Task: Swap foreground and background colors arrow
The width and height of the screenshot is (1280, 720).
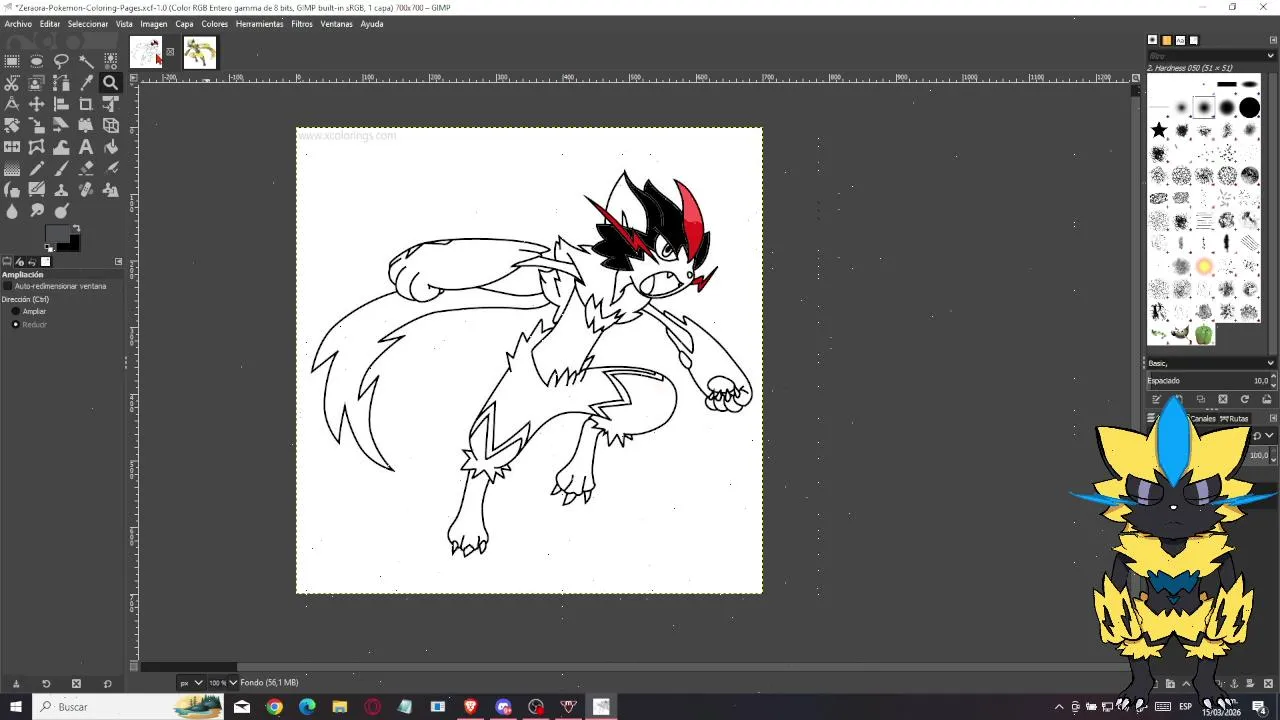Action: [x=75, y=229]
